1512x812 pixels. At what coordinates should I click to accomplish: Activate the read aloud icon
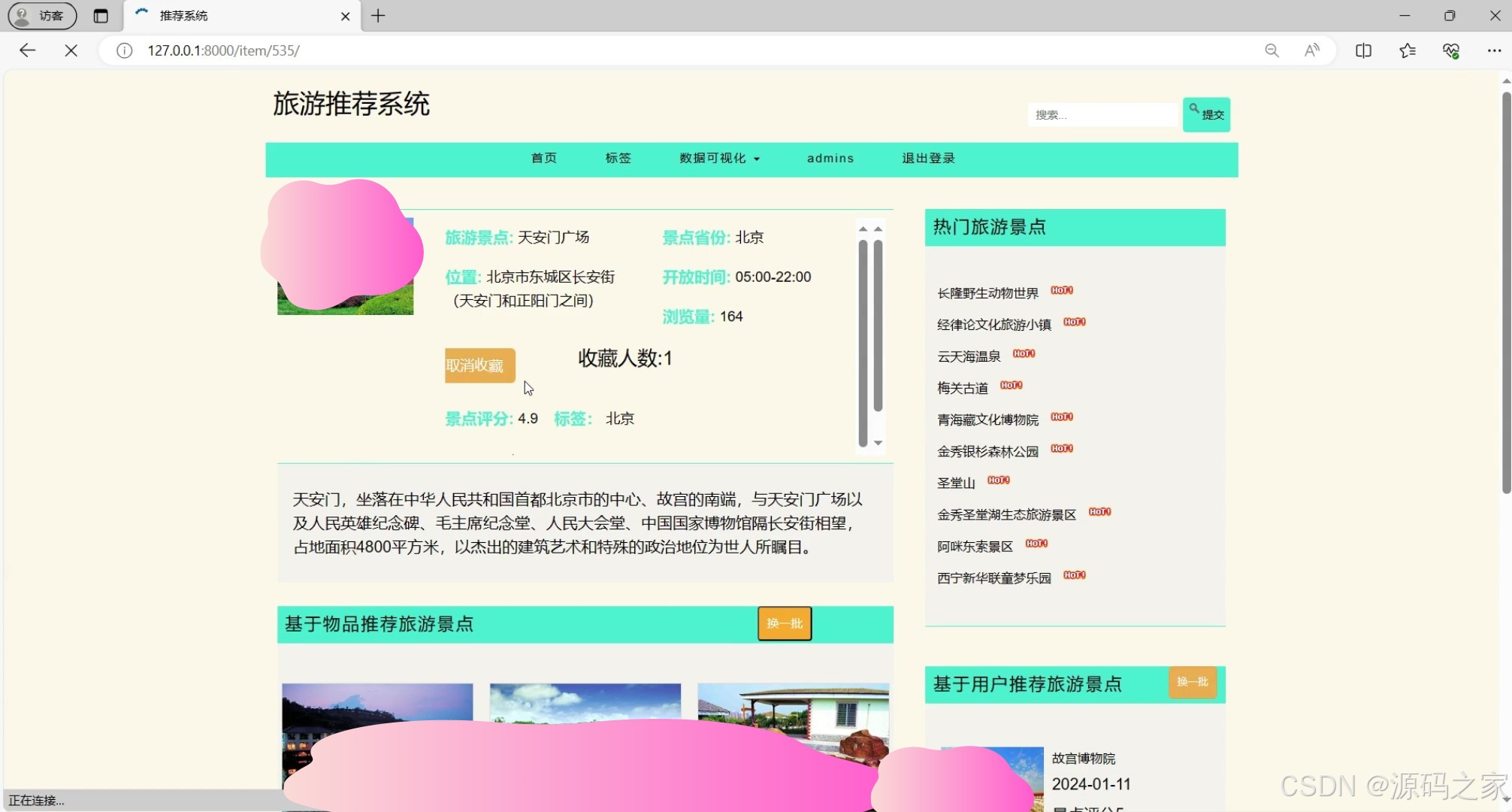pyautogui.click(x=1312, y=50)
